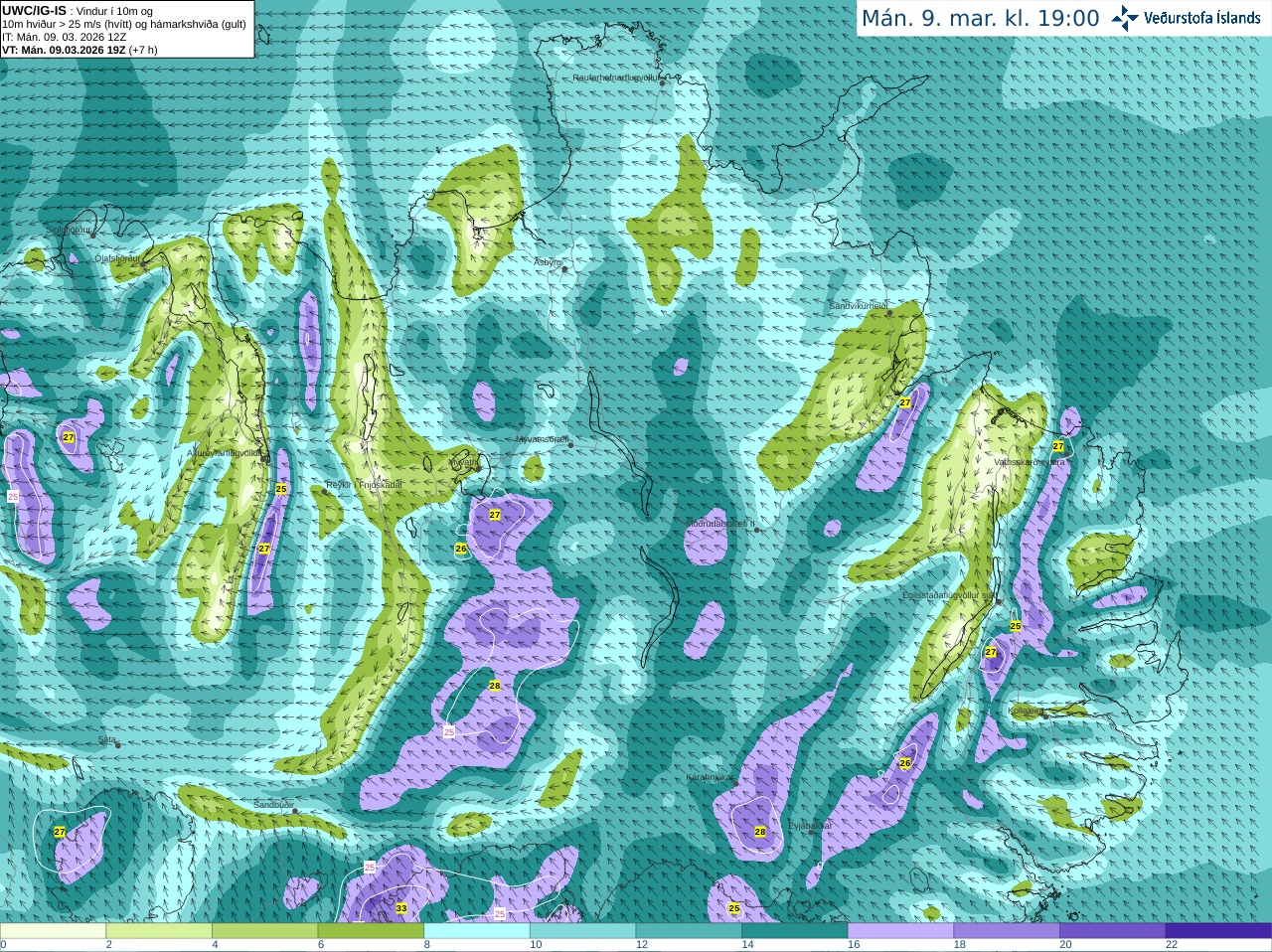The height and width of the screenshot is (952, 1272).
Task: Select the 6–8 m/s olive green legend swatch
Action: [x=371, y=930]
